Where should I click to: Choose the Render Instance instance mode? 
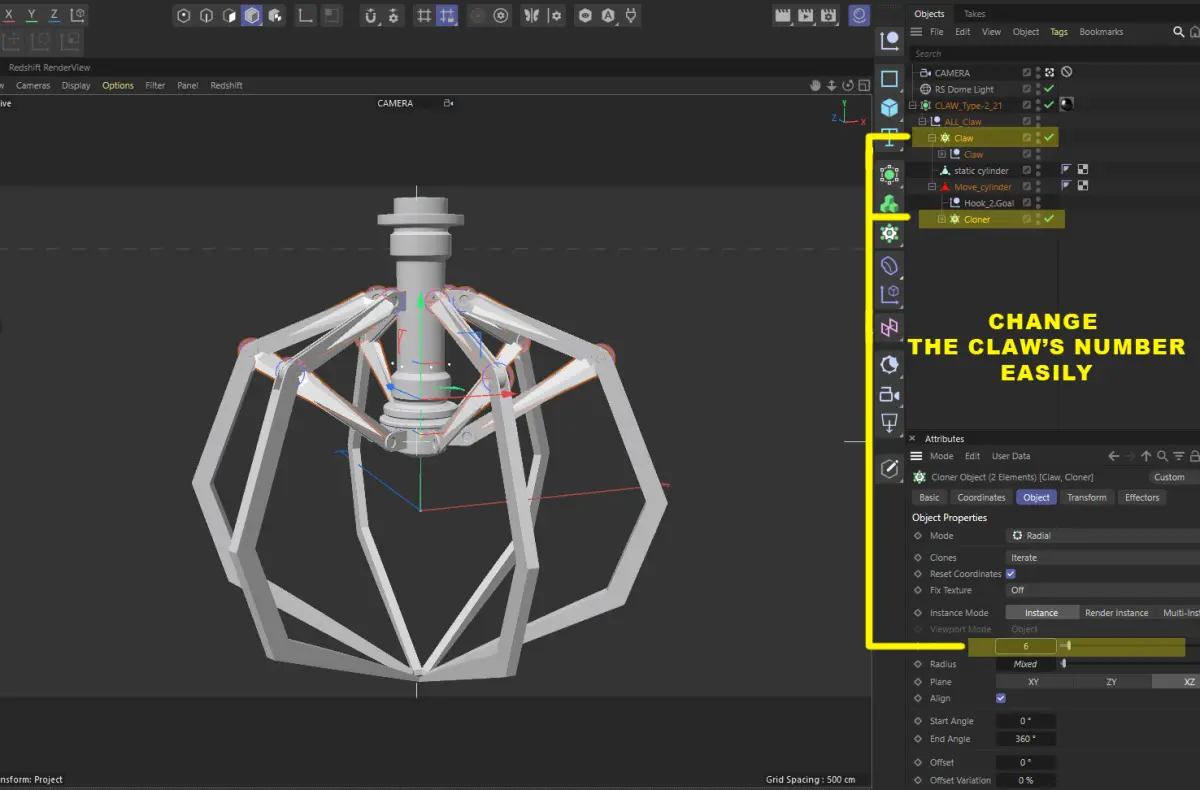coord(1117,613)
